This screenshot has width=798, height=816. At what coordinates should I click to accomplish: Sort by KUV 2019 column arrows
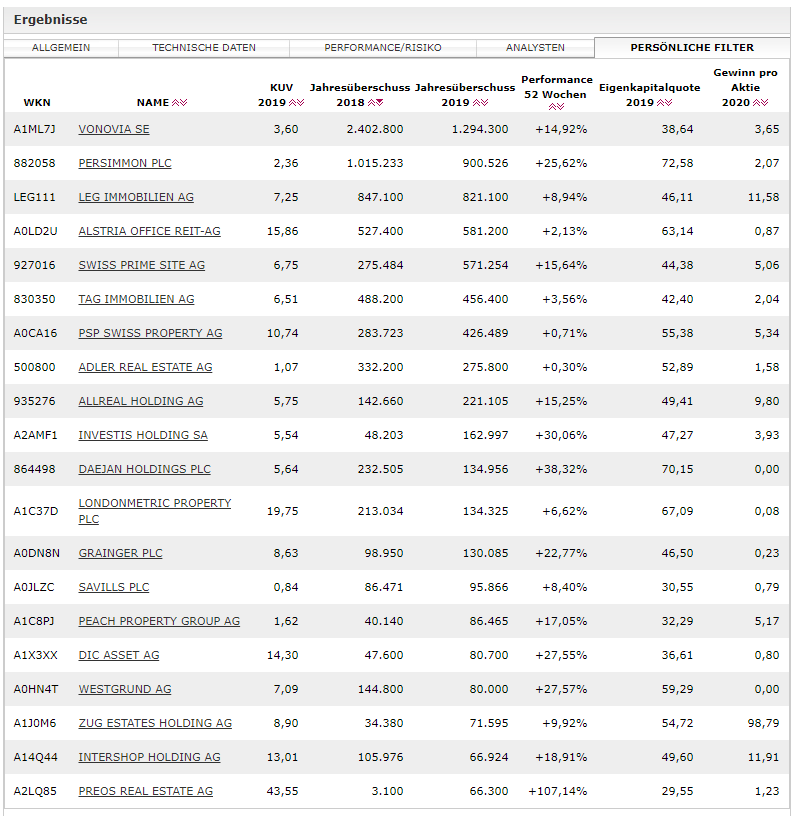tap(297, 103)
